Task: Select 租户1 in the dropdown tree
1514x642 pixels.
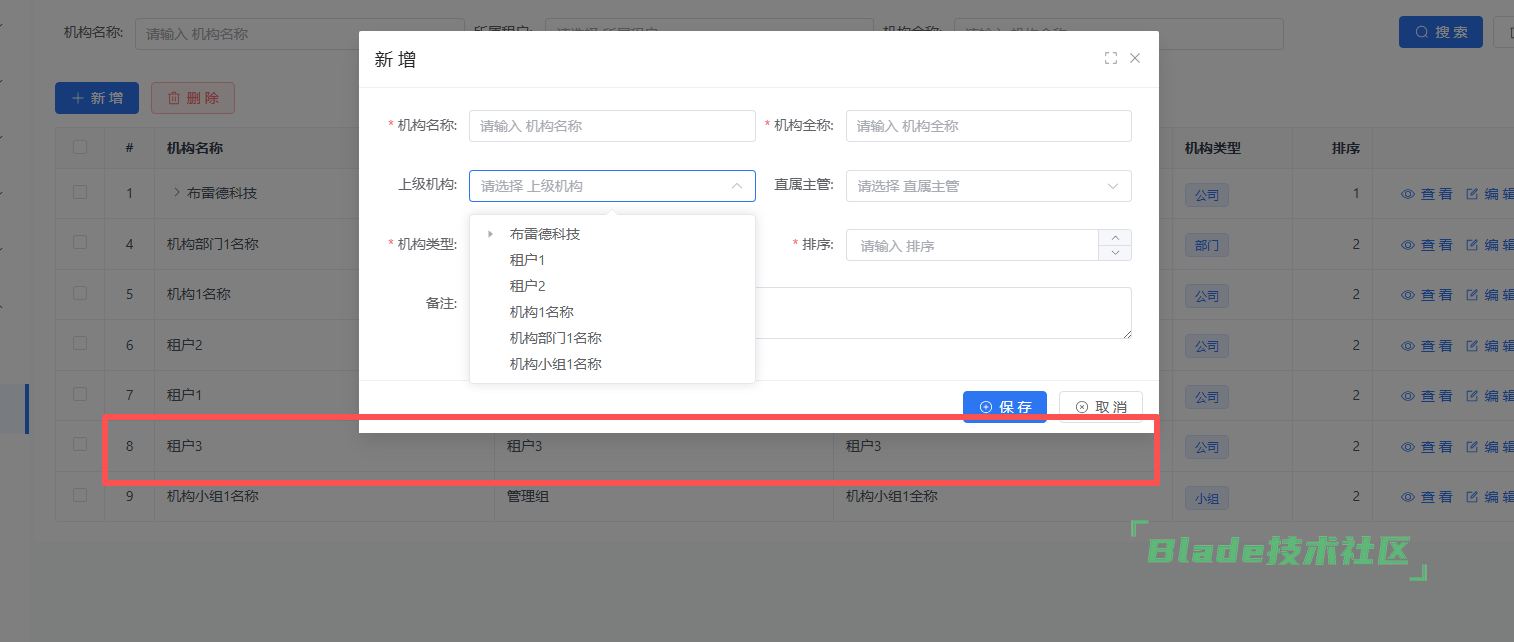Action: tap(527, 260)
